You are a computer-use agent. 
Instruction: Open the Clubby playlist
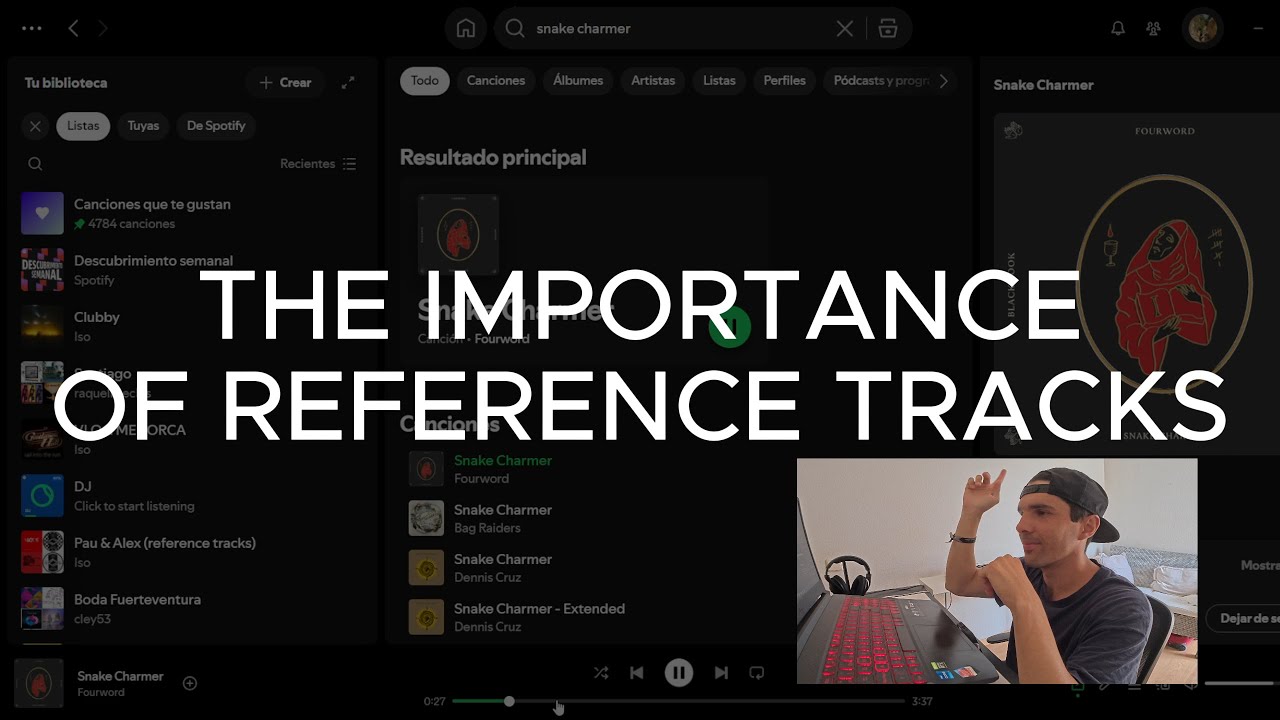pyautogui.click(x=190, y=326)
